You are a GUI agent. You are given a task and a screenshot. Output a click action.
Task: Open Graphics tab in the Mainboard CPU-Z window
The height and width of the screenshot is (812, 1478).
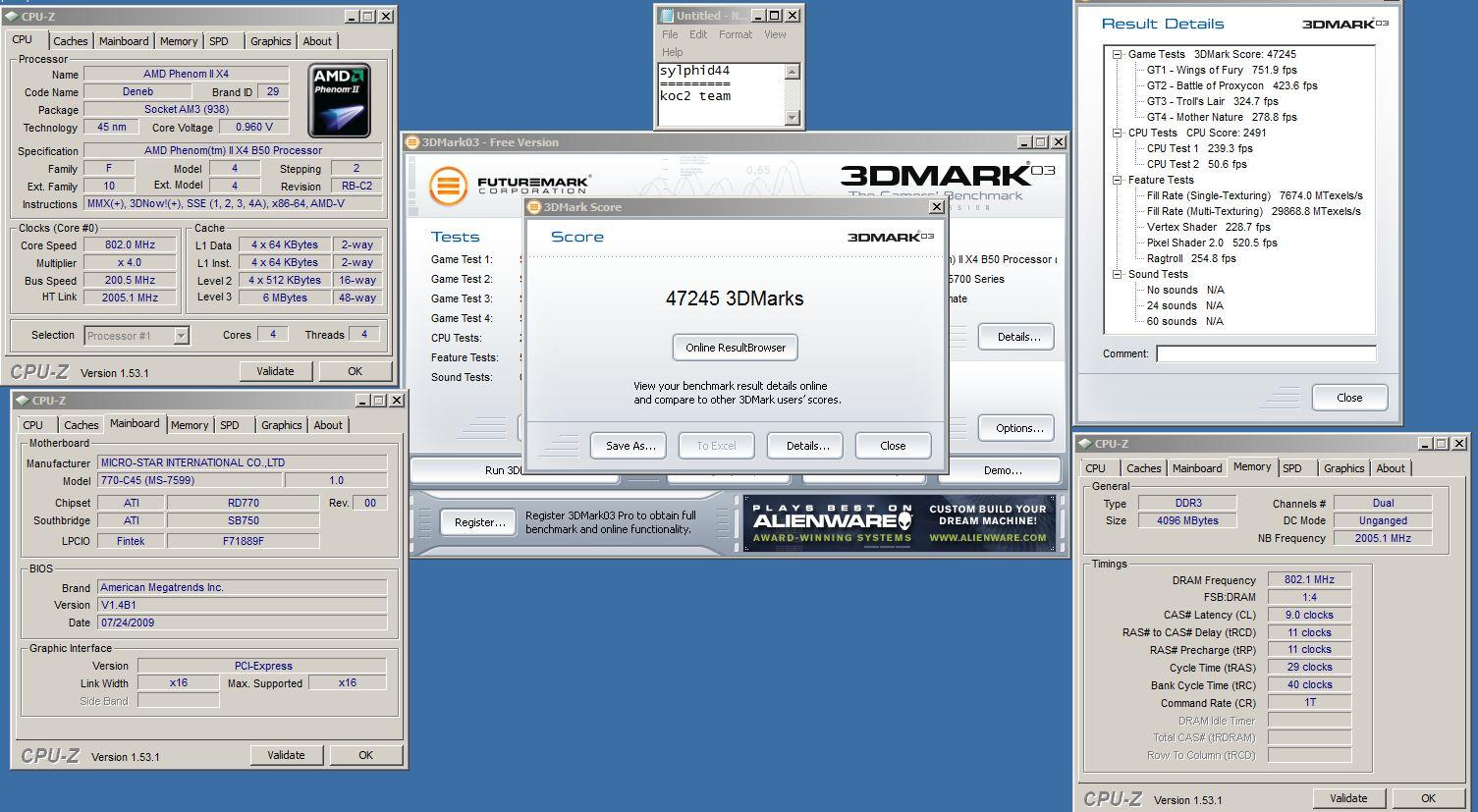281,425
